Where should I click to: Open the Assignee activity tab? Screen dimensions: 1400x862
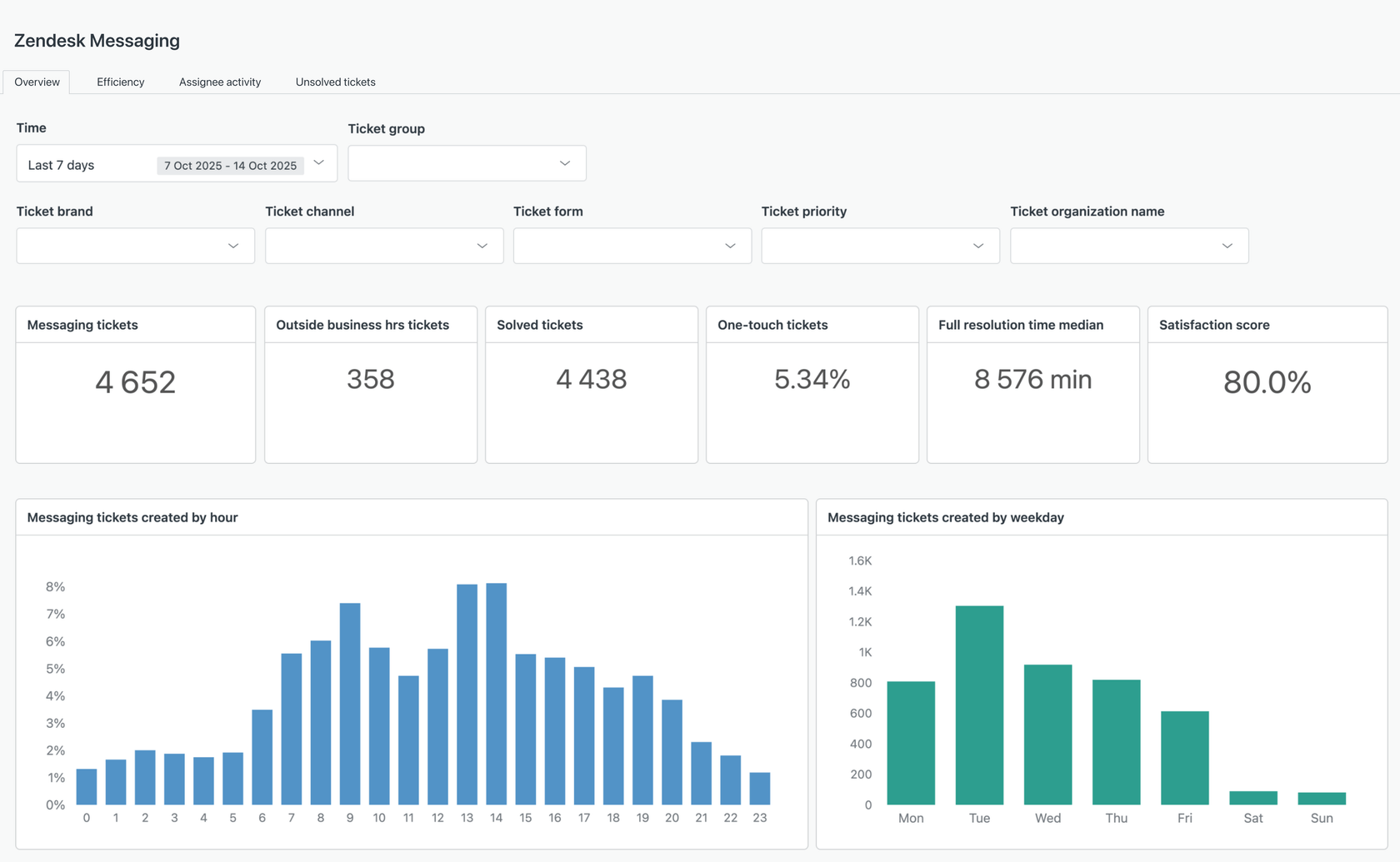pos(219,82)
